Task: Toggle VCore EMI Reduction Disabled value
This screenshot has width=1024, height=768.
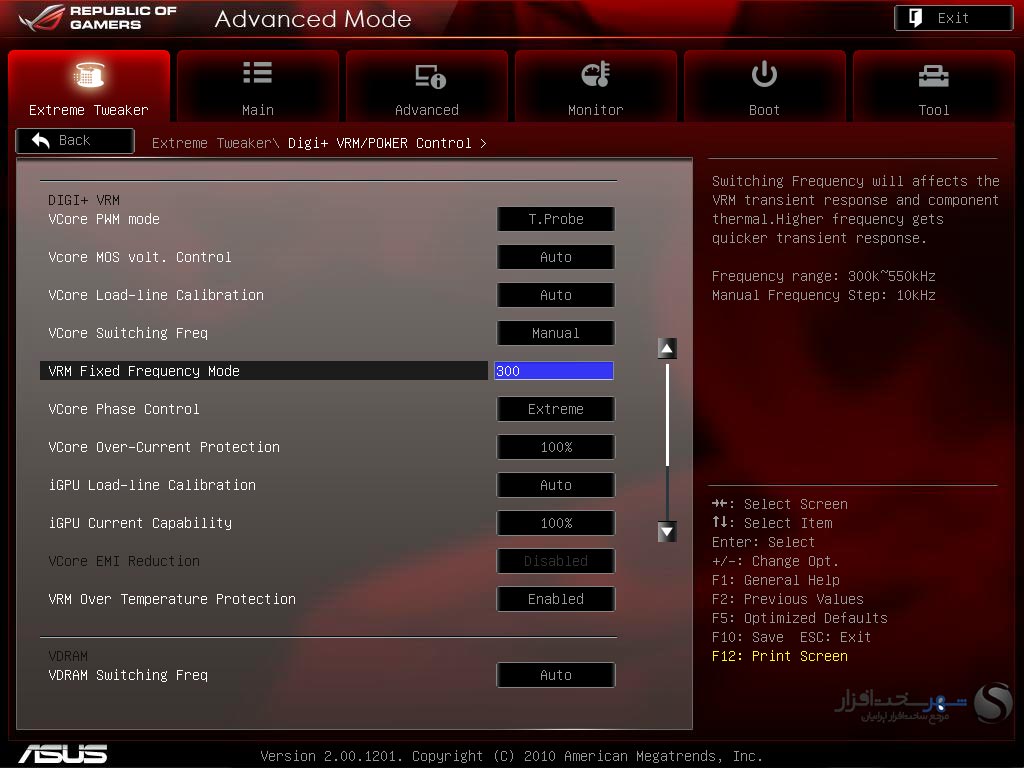Action: (556, 561)
